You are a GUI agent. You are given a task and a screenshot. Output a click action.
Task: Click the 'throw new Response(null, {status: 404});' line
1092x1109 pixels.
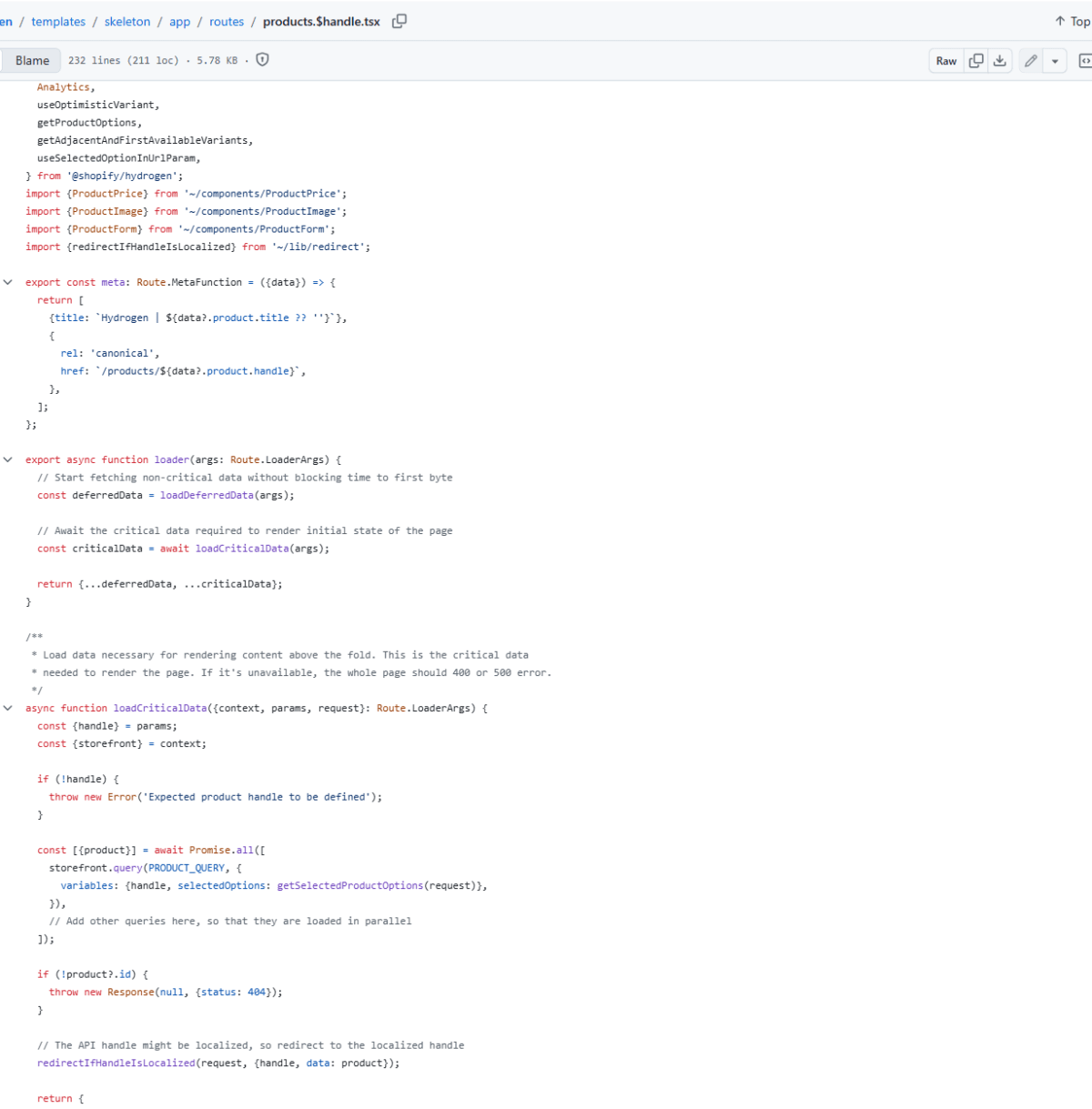click(x=166, y=992)
